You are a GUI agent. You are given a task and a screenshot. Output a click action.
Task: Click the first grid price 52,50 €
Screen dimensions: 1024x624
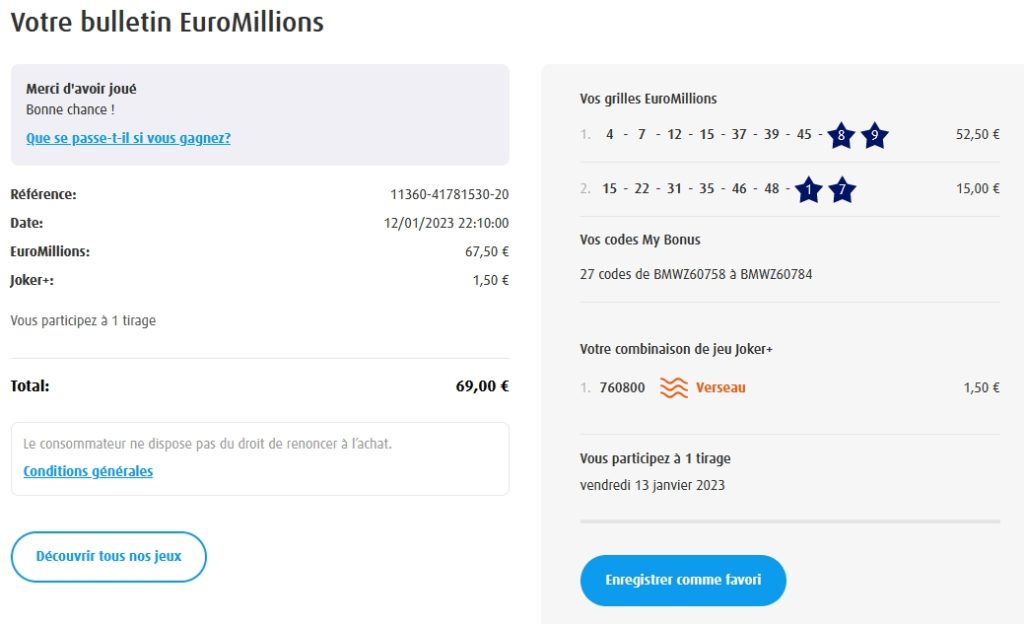coord(977,135)
